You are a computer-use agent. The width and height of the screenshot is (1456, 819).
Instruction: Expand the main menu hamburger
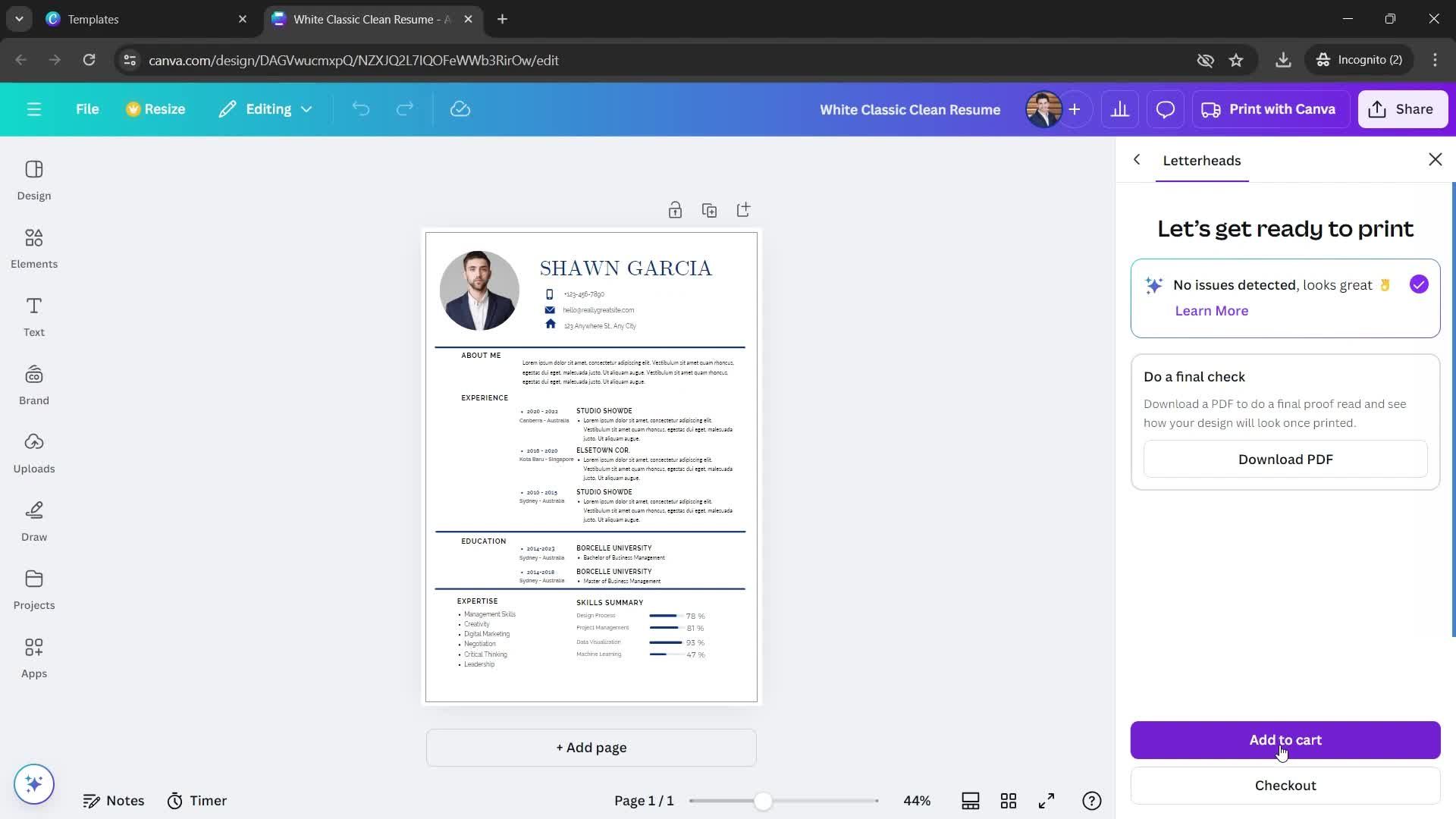pyautogui.click(x=33, y=108)
